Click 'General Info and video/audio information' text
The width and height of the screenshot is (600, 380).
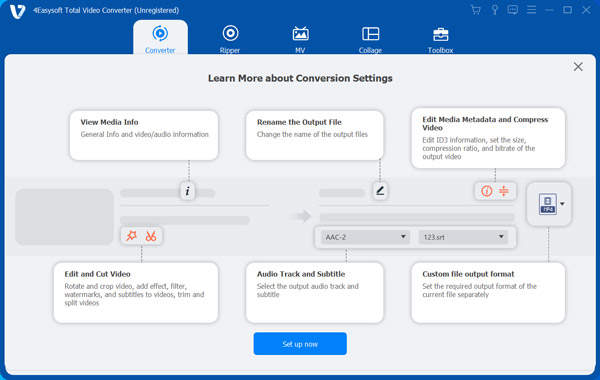144,134
